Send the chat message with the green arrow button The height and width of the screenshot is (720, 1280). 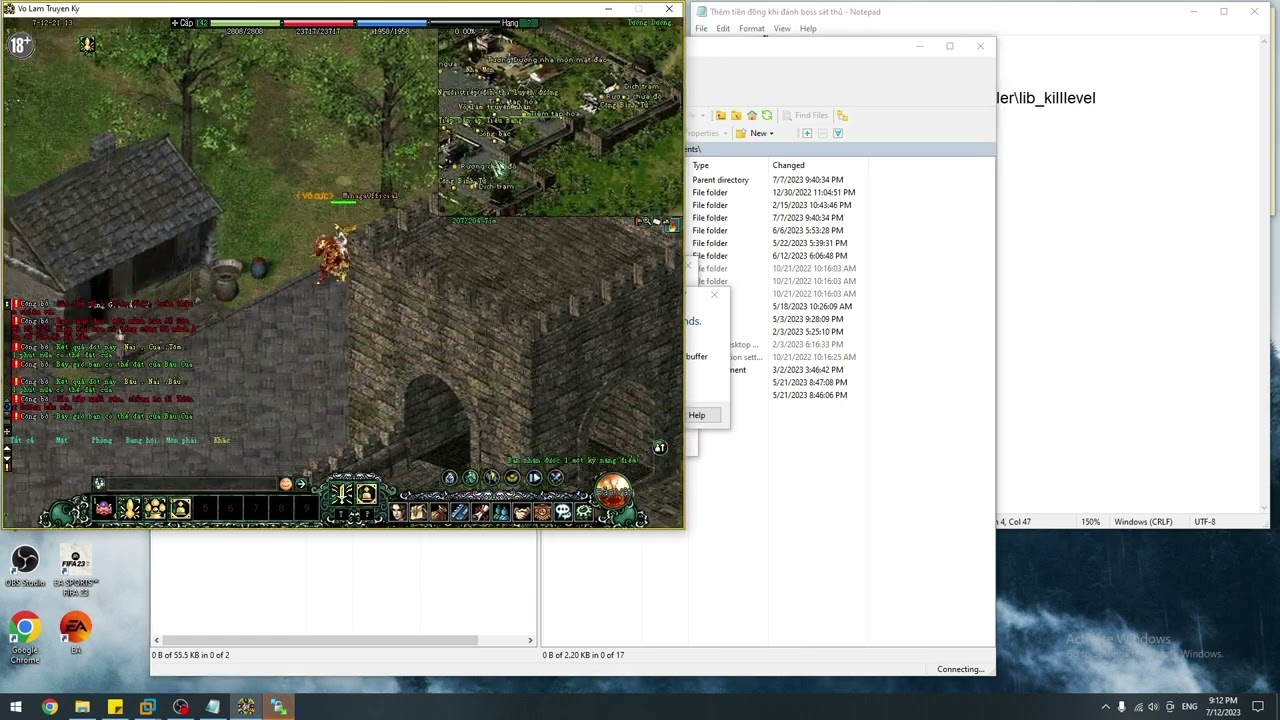301,484
